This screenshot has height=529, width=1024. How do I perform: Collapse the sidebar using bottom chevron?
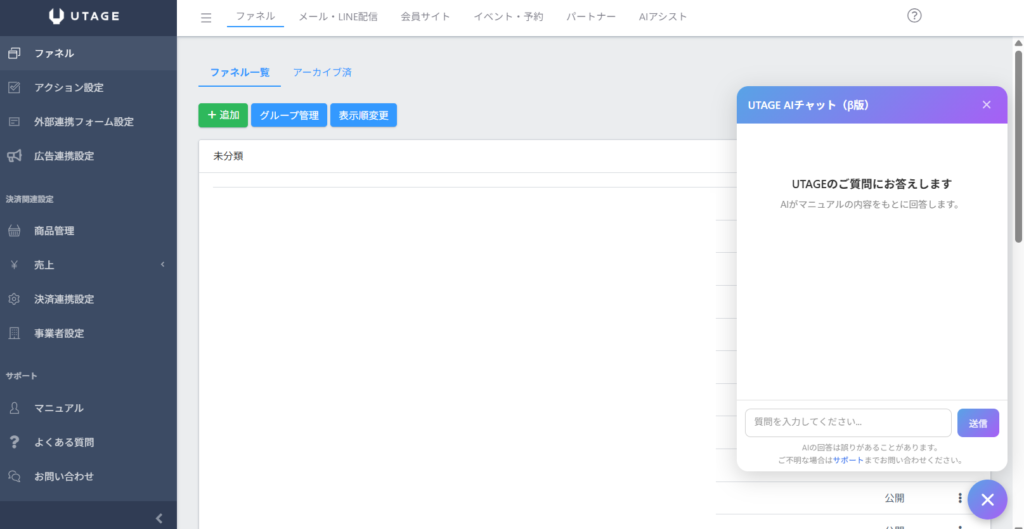coord(159,517)
